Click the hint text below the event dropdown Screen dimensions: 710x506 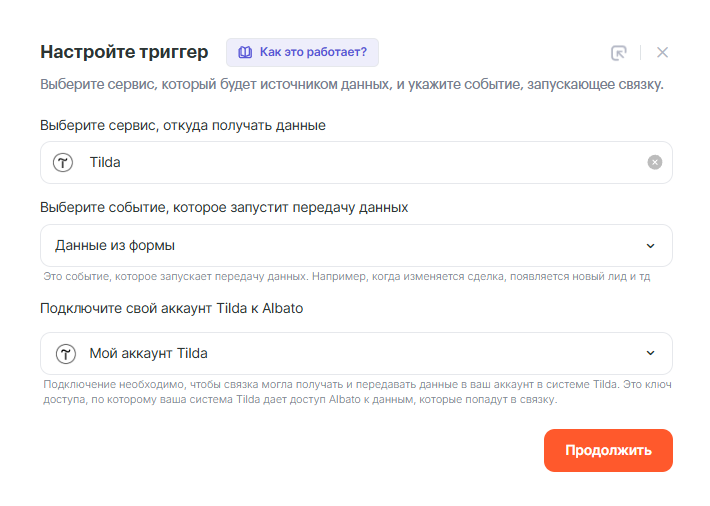pos(346,276)
